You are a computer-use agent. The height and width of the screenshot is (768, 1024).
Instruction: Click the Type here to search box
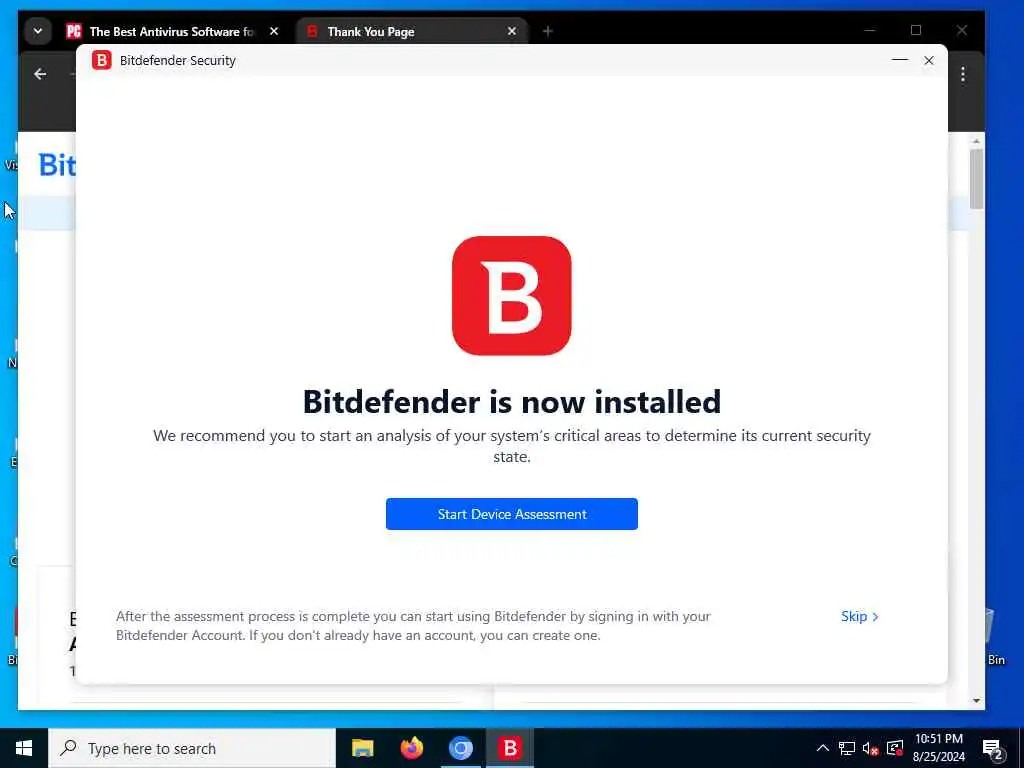(192, 748)
